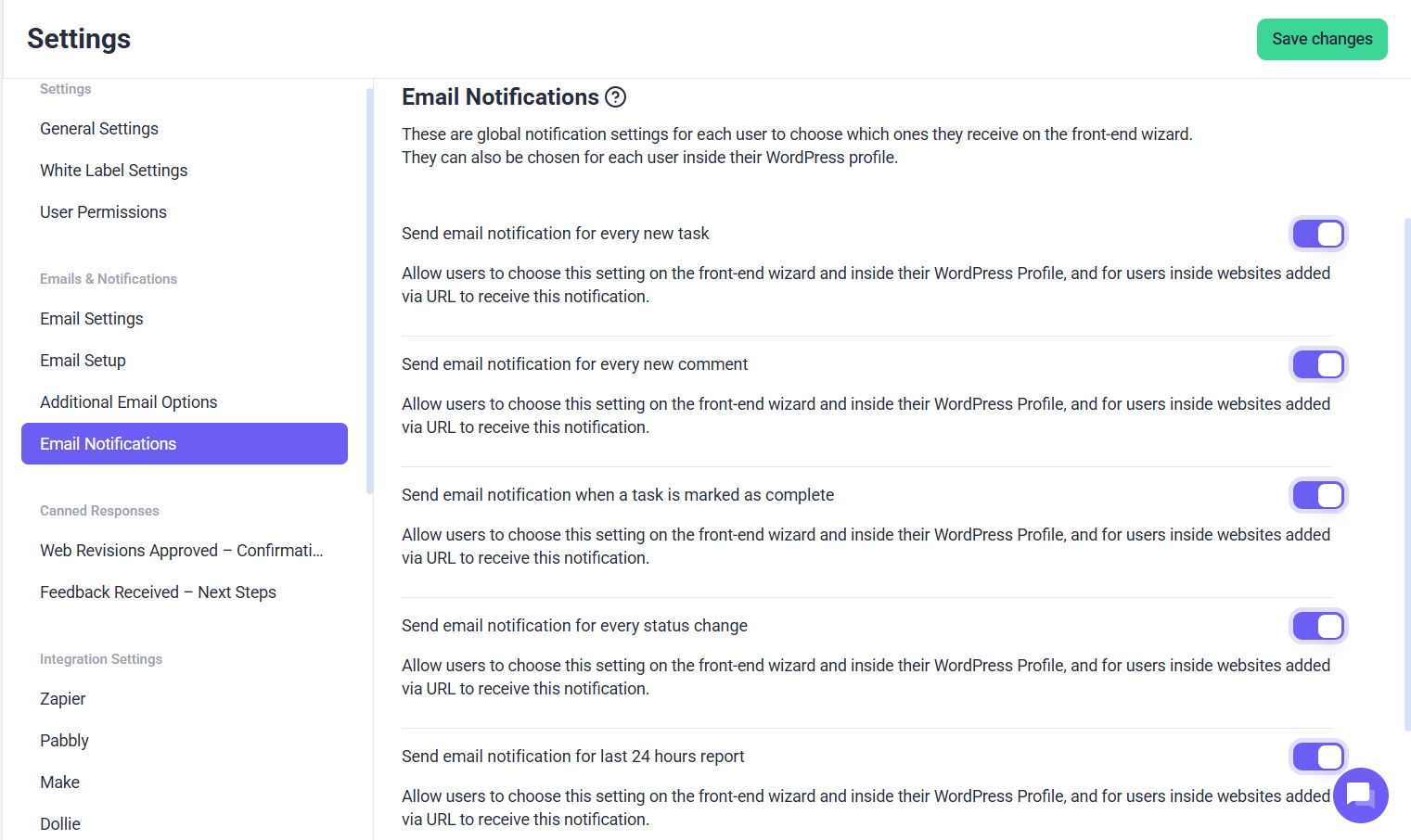
Task: Open General Settings in sidebar
Action: (99, 129)
